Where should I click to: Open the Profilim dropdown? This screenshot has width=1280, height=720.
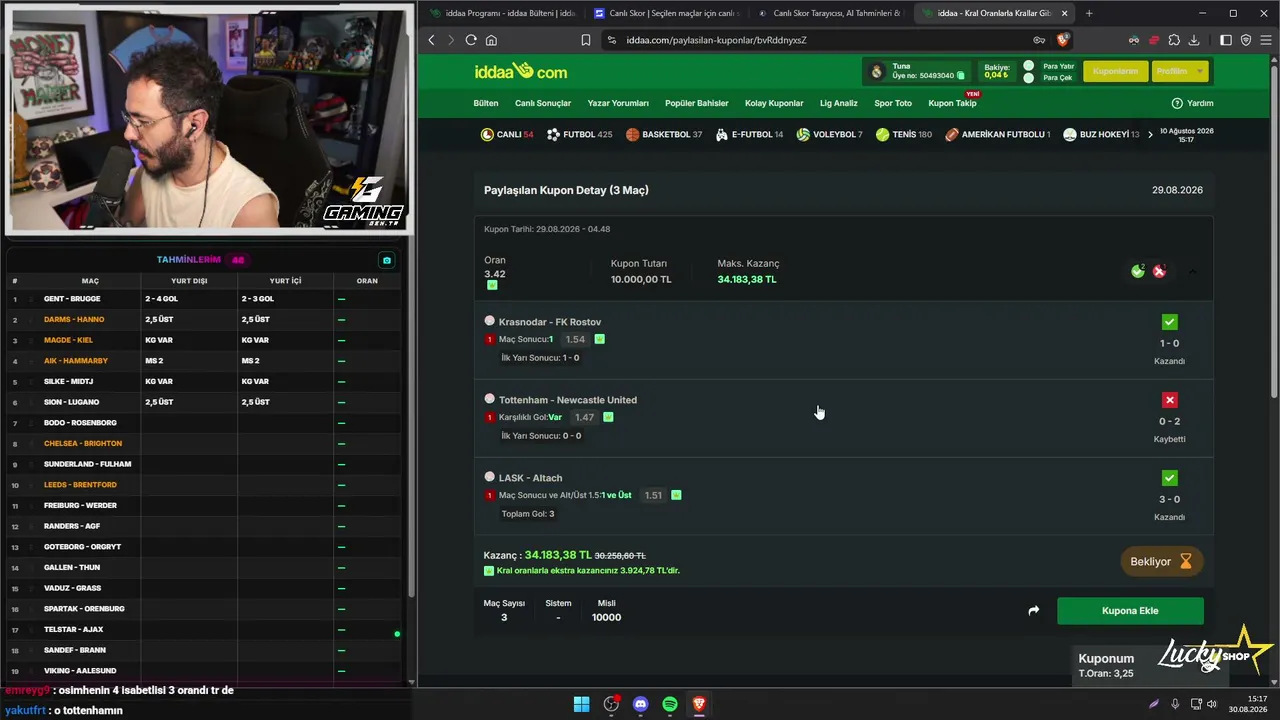1179,71
